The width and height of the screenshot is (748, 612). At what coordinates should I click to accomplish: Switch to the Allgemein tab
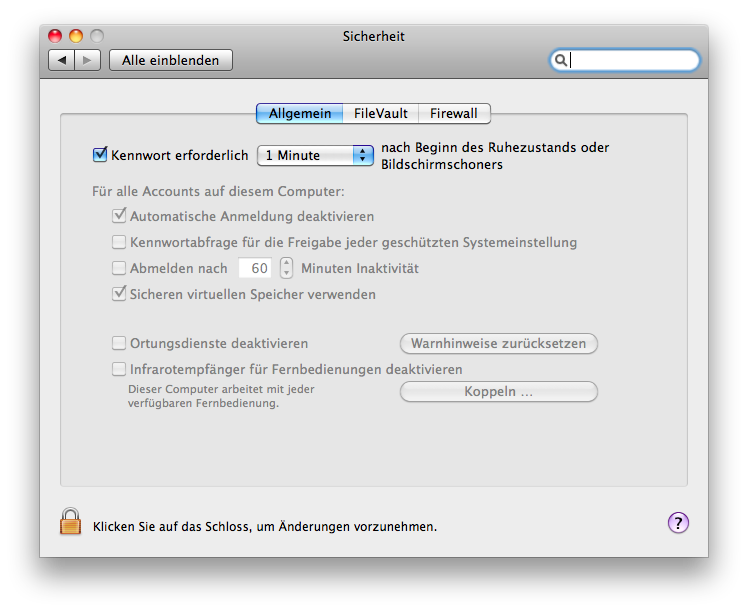pos(300,114)
